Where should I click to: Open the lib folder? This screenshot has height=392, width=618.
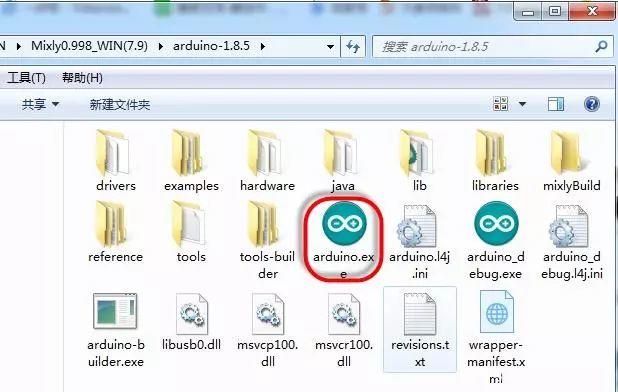click(419, 161)
